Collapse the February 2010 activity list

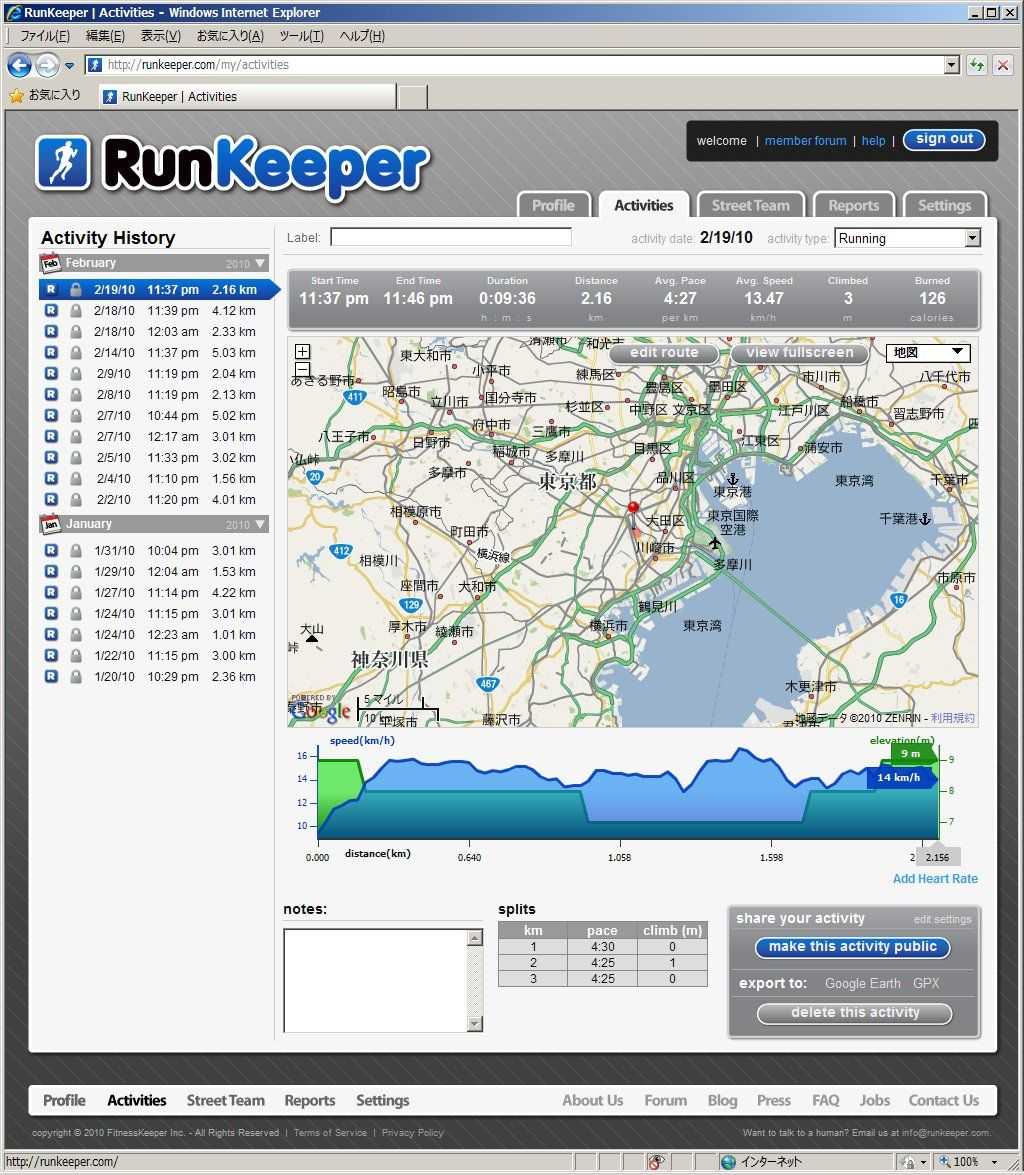(x=261, y=264)
